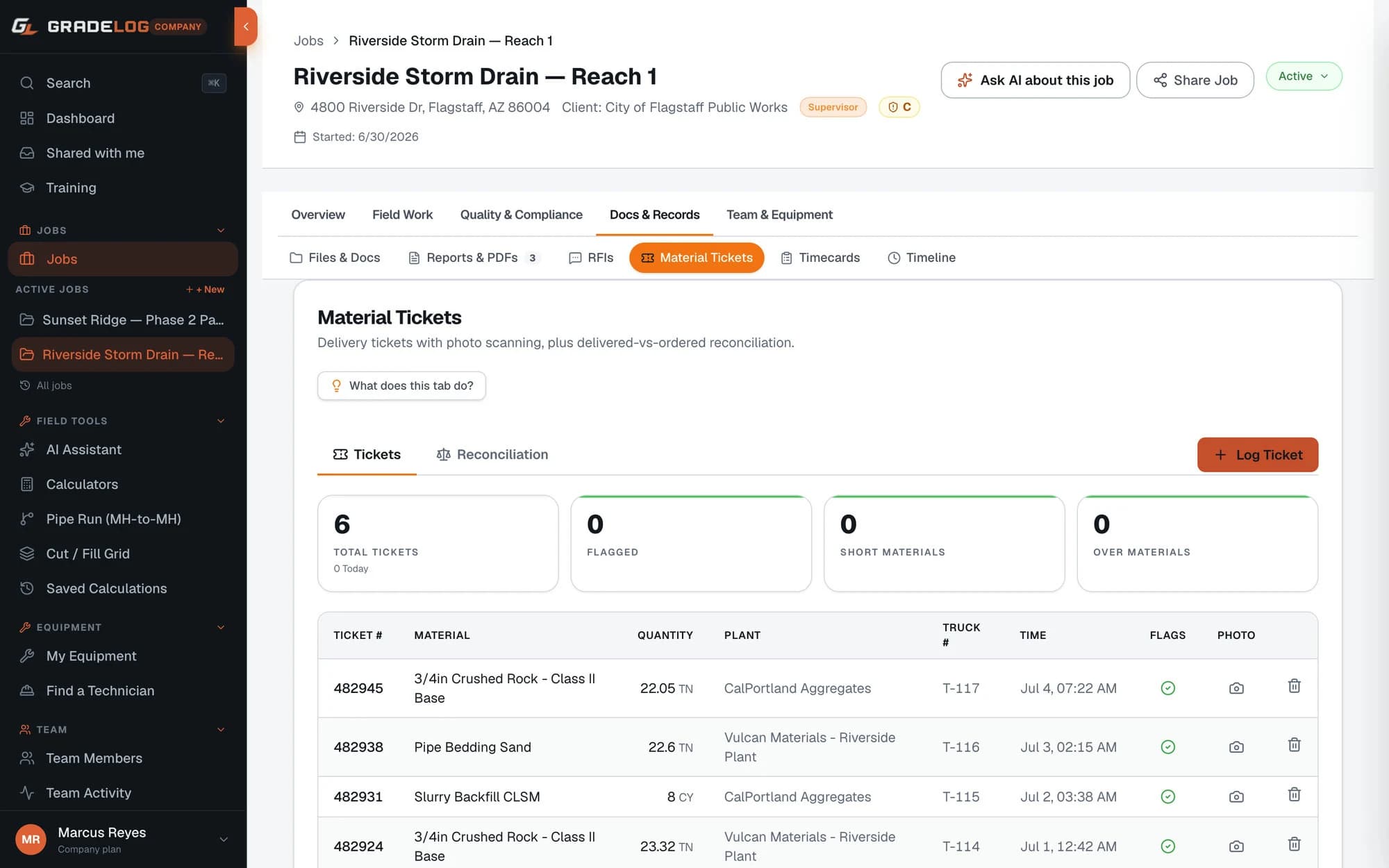Click the MR user avatar
Image resolution: width=1389 pixels, height=868 pixels.
pyautogui.click(x=31, y=840)
